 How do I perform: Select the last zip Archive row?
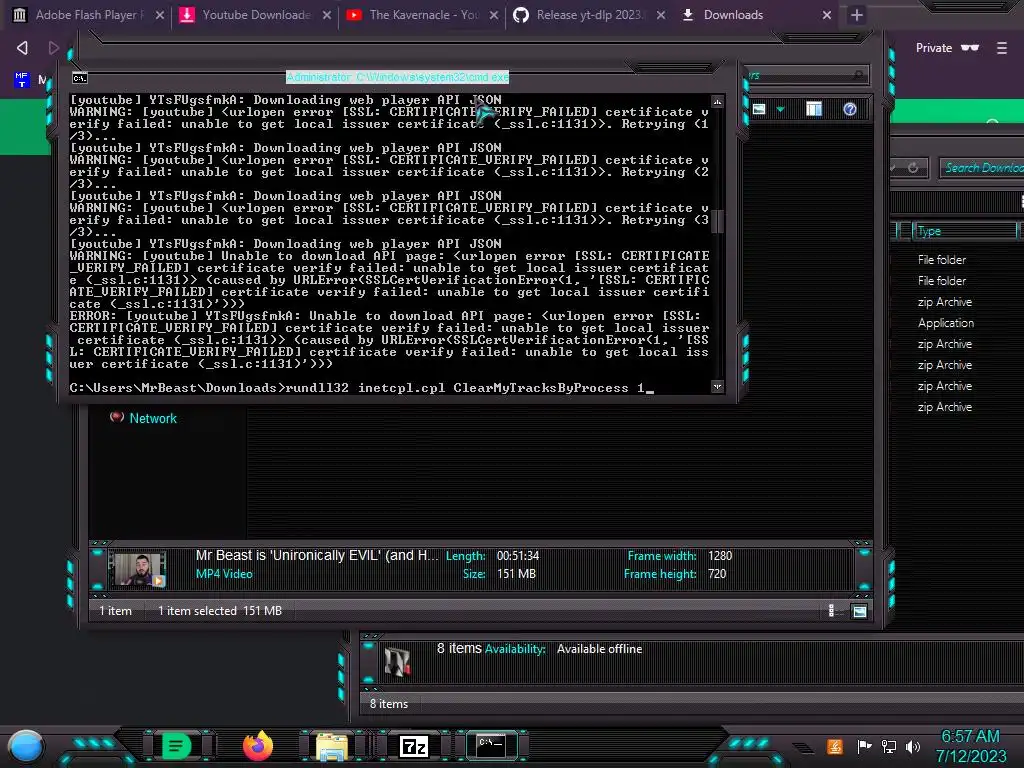(944, 407)
